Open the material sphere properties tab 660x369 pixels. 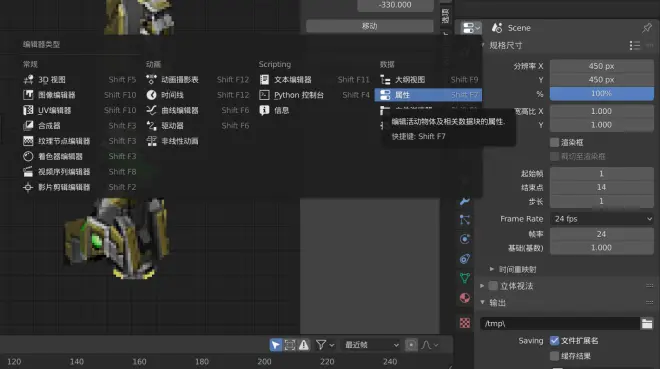point(465,298)
